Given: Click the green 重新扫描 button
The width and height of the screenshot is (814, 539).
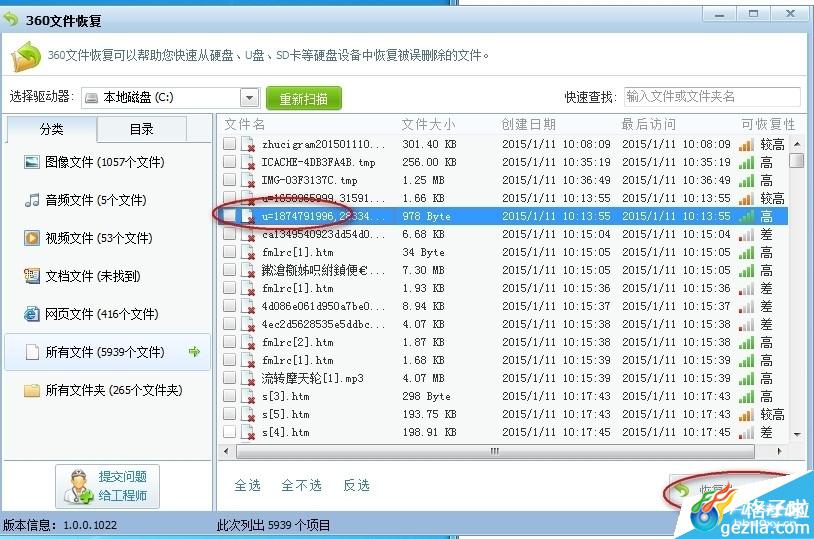Looking at the screenshot, I should coord(304,98).
